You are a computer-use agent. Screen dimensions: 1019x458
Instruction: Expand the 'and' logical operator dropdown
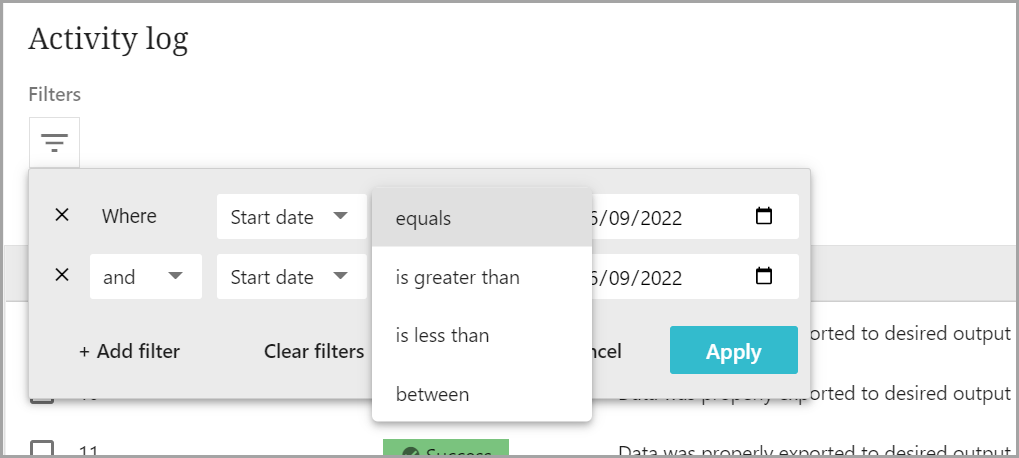[146, 277]
